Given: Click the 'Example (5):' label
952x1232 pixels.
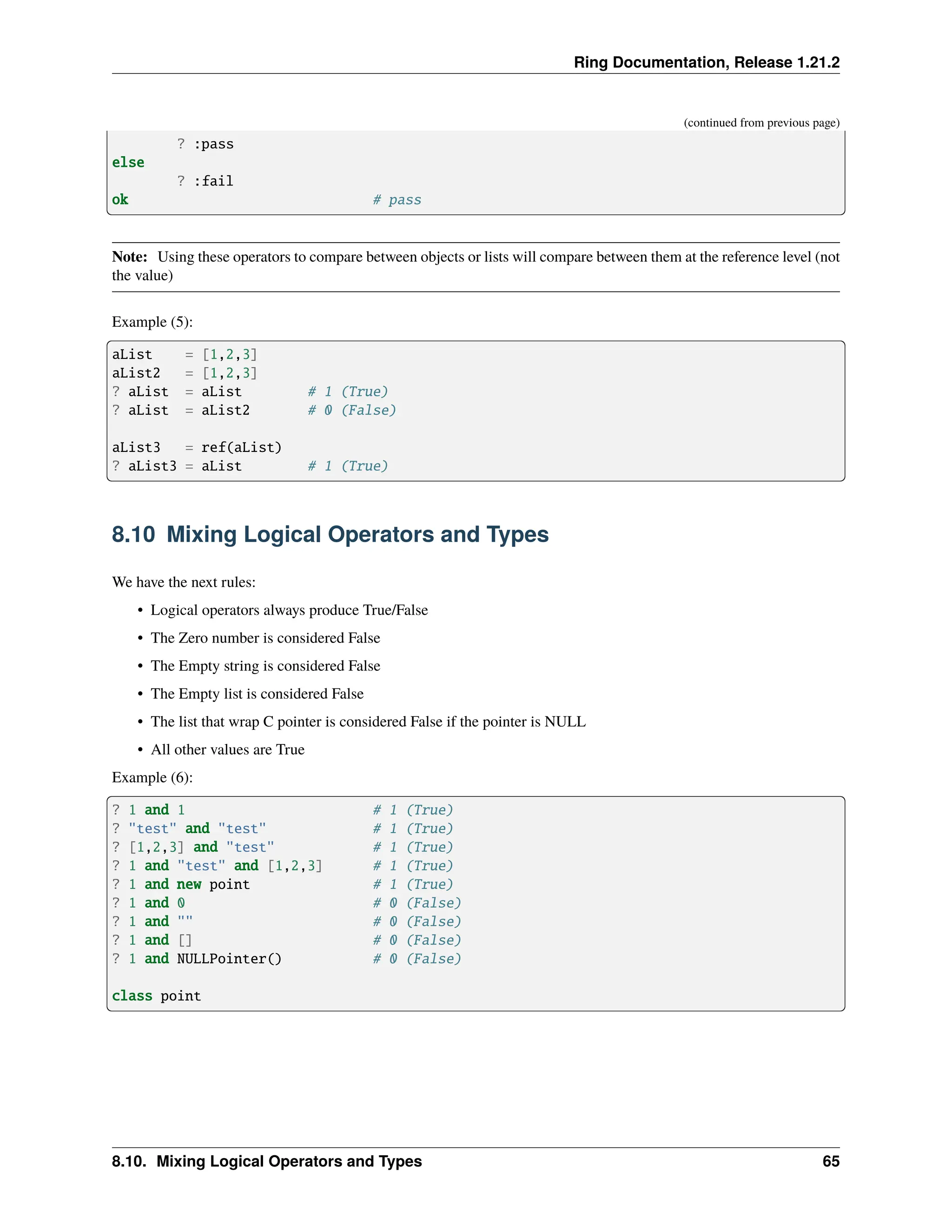Looking at the screenshot, I should [152, 322].
